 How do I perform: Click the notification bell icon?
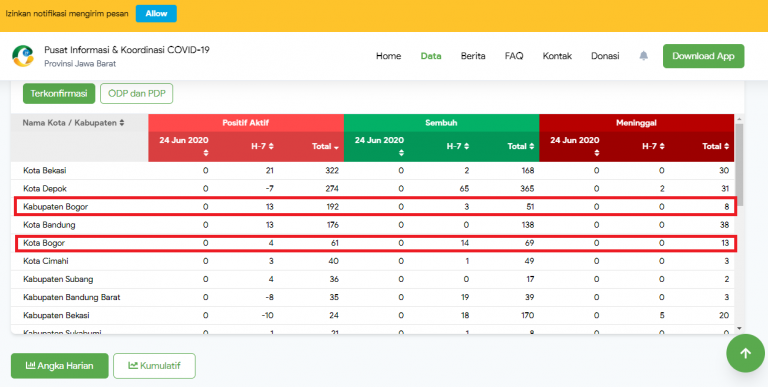click(644, 56)
